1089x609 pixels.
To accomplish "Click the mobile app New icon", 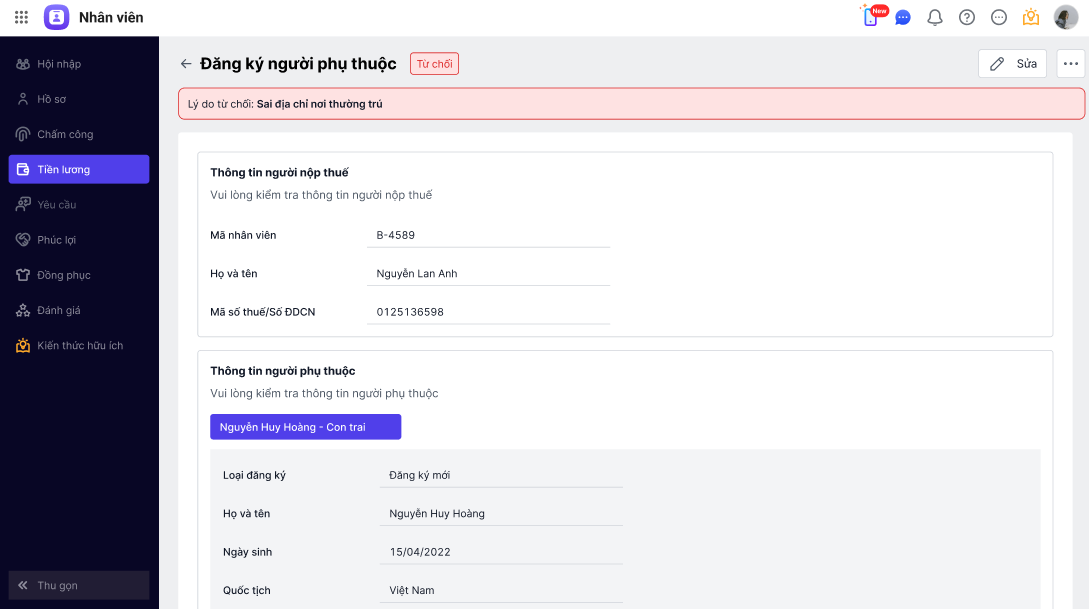I will point(872,16).
